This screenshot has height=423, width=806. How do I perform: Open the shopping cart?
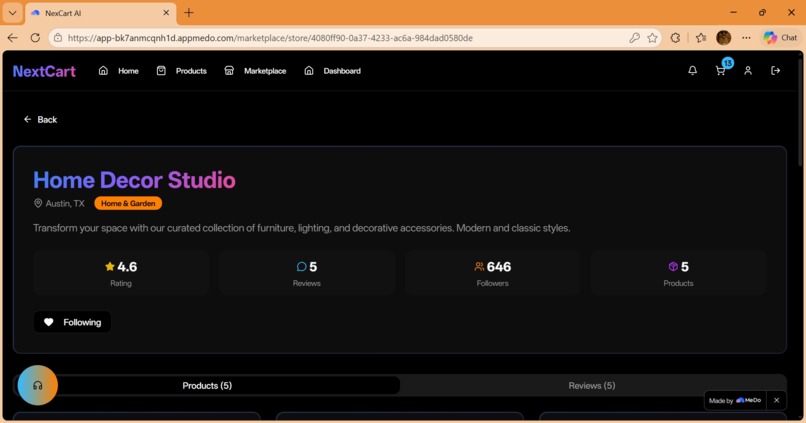[720, 71]
